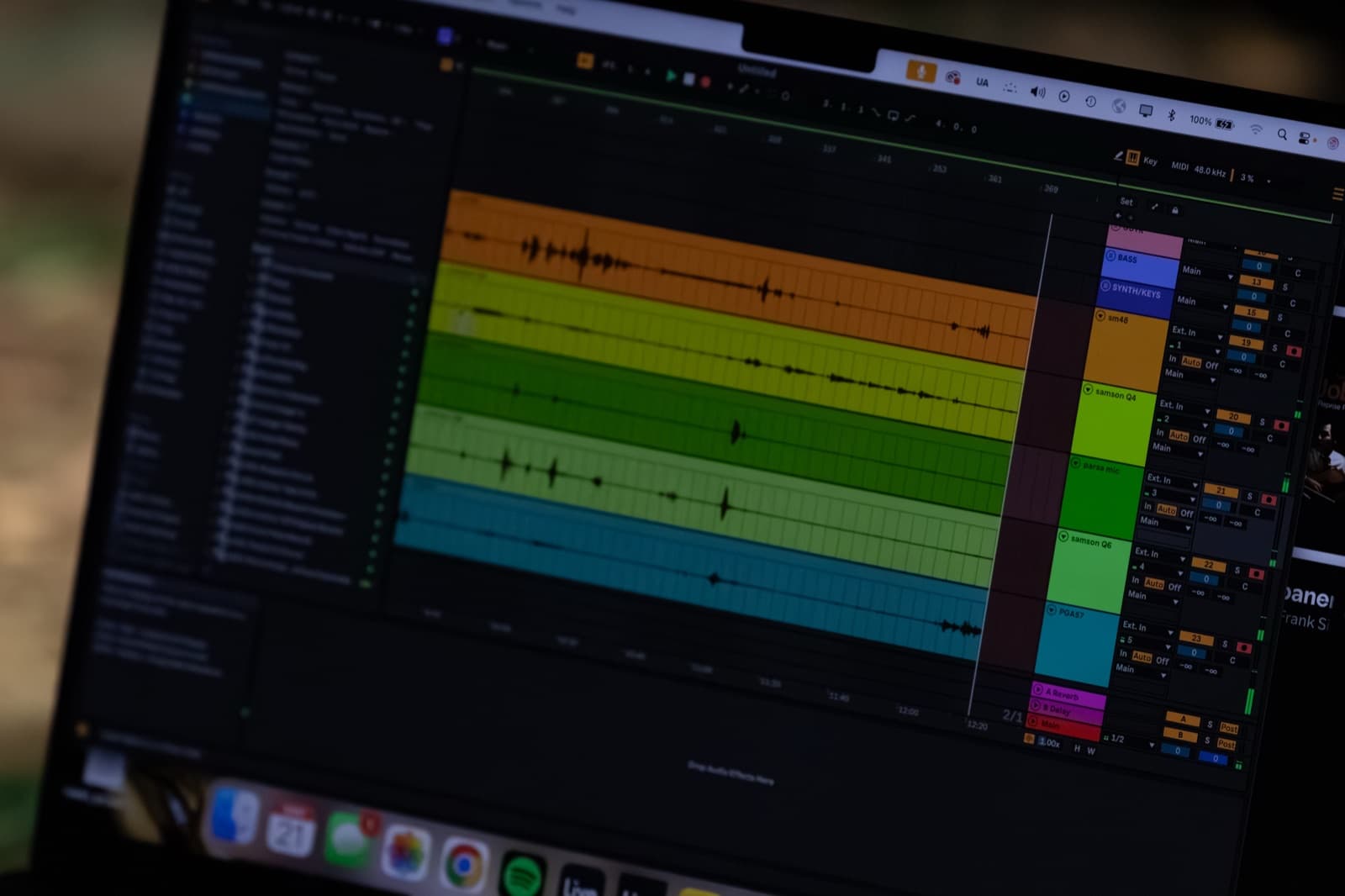Viewport: 1345px width, 896px height.
Task: Set samson Q4 monitoring to In
Action: click(x=1160, y=432)
